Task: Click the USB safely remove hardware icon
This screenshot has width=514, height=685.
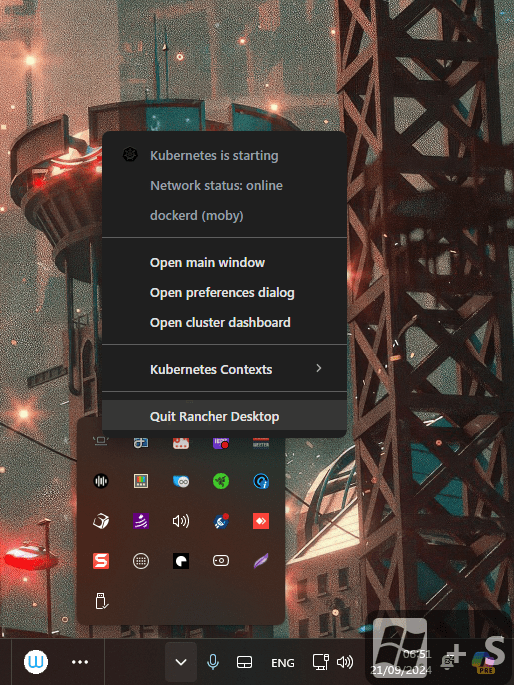Action: (x=101, y=601)
